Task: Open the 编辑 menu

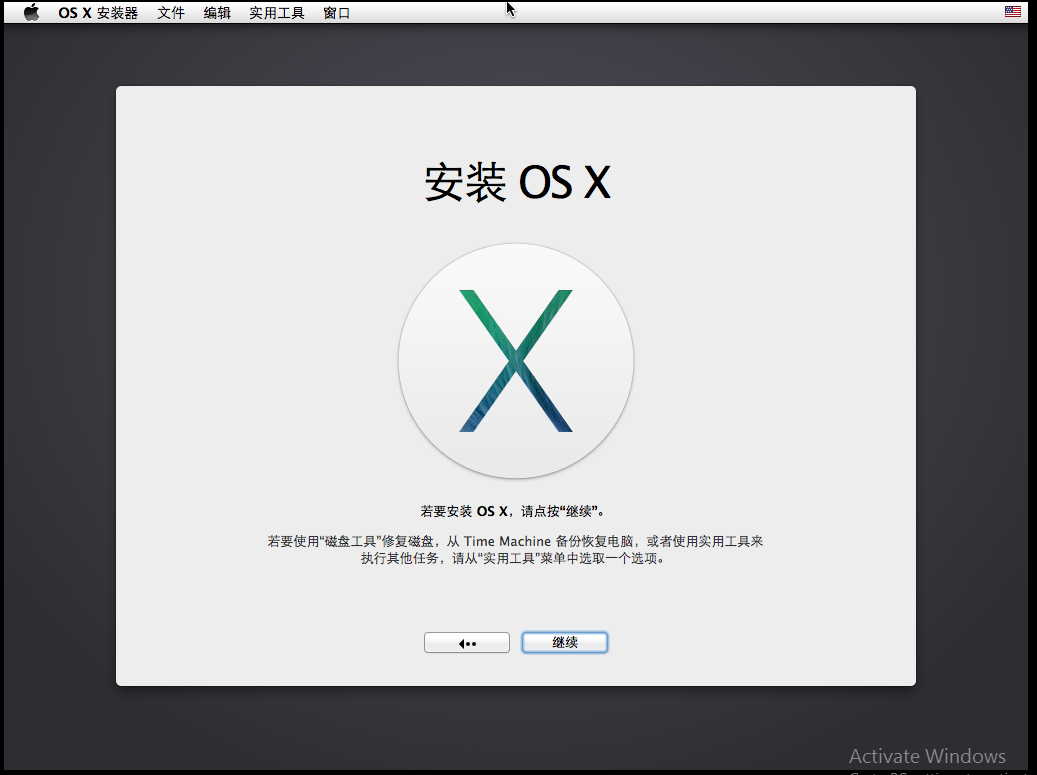Action: [x=217, y=13]
